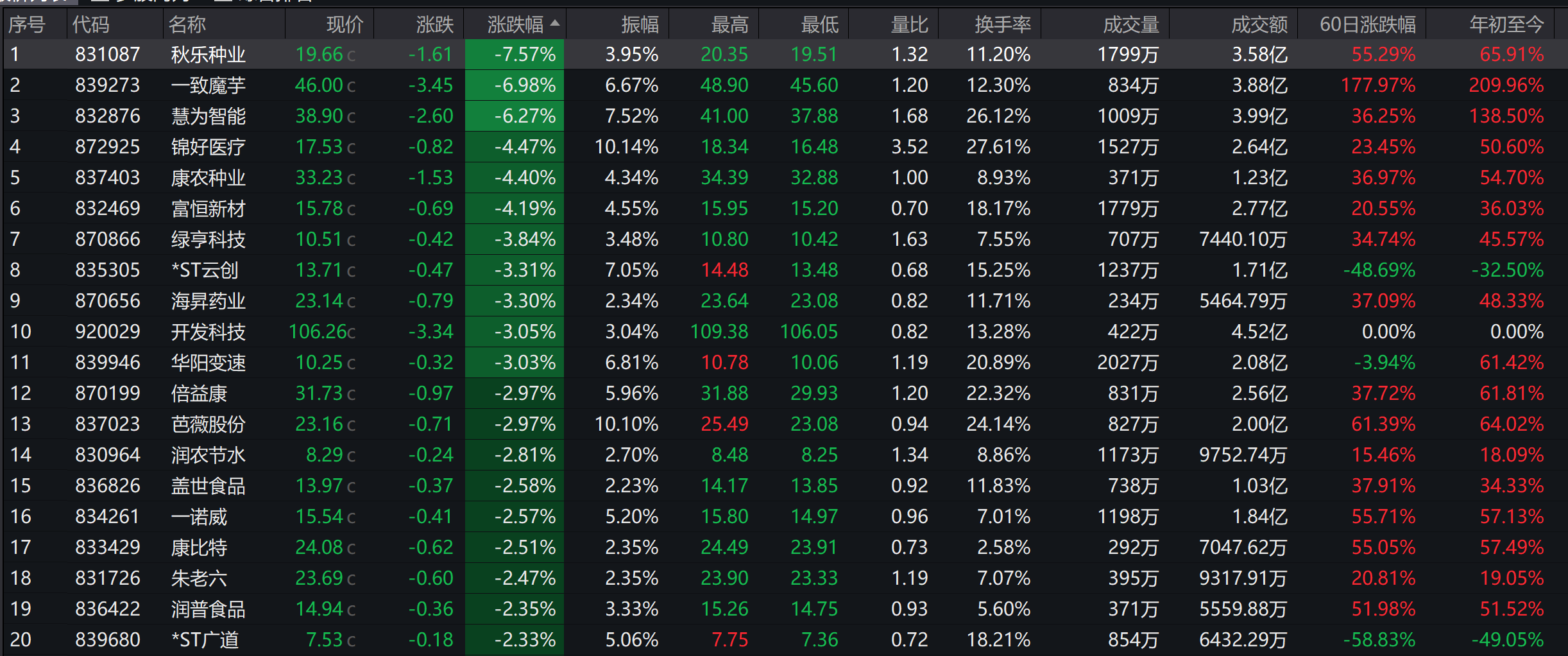This screenshot has width=1568, height=656.
Task: Select the row for 一致魔芋
Action: 784,85
